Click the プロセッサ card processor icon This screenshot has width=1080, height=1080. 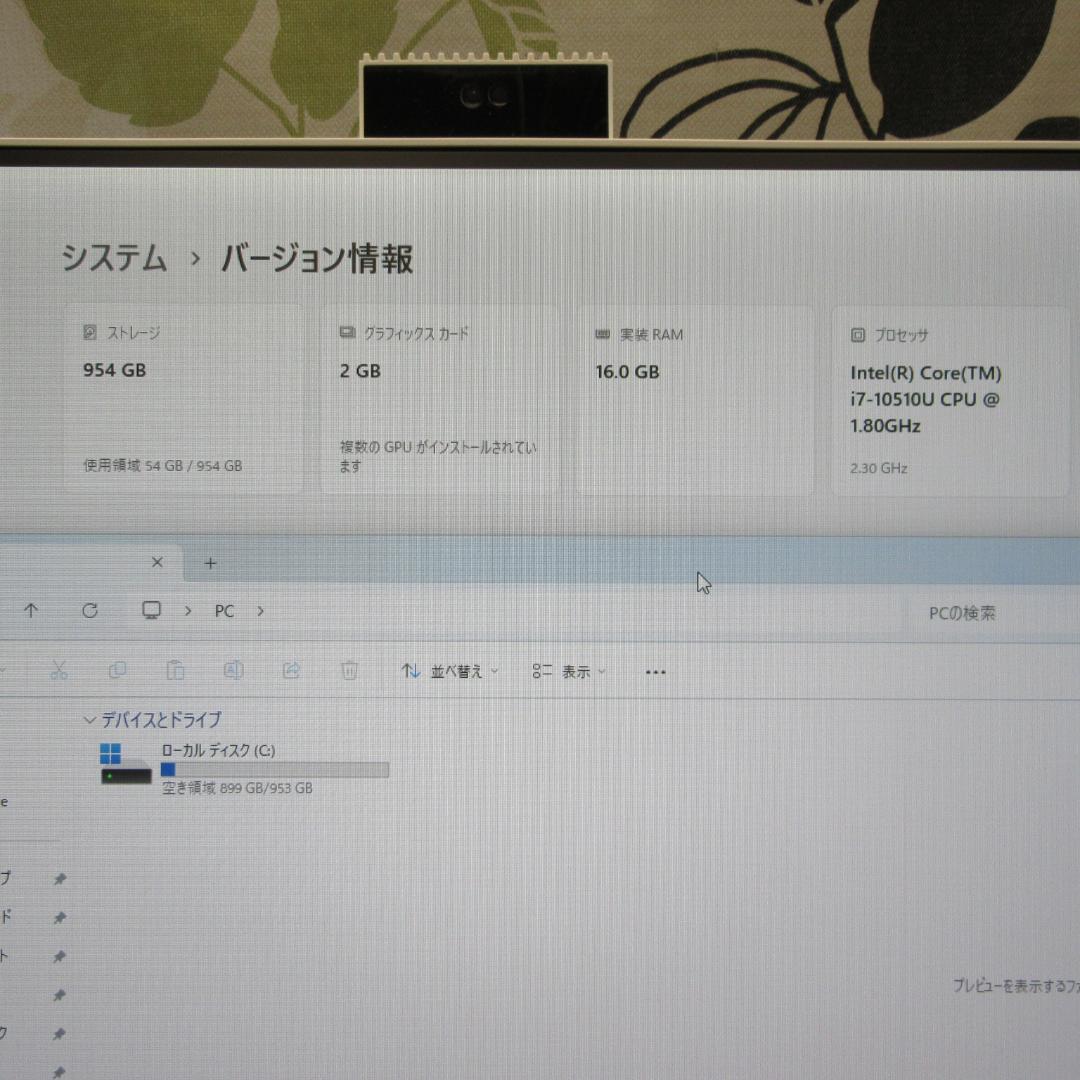(857, 334)
